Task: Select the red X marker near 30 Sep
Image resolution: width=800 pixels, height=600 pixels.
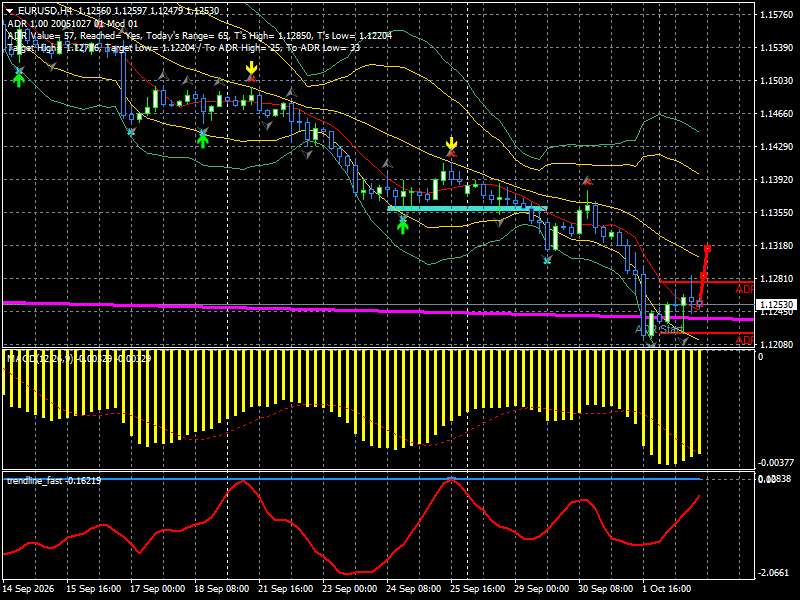Action: (587, 181)
